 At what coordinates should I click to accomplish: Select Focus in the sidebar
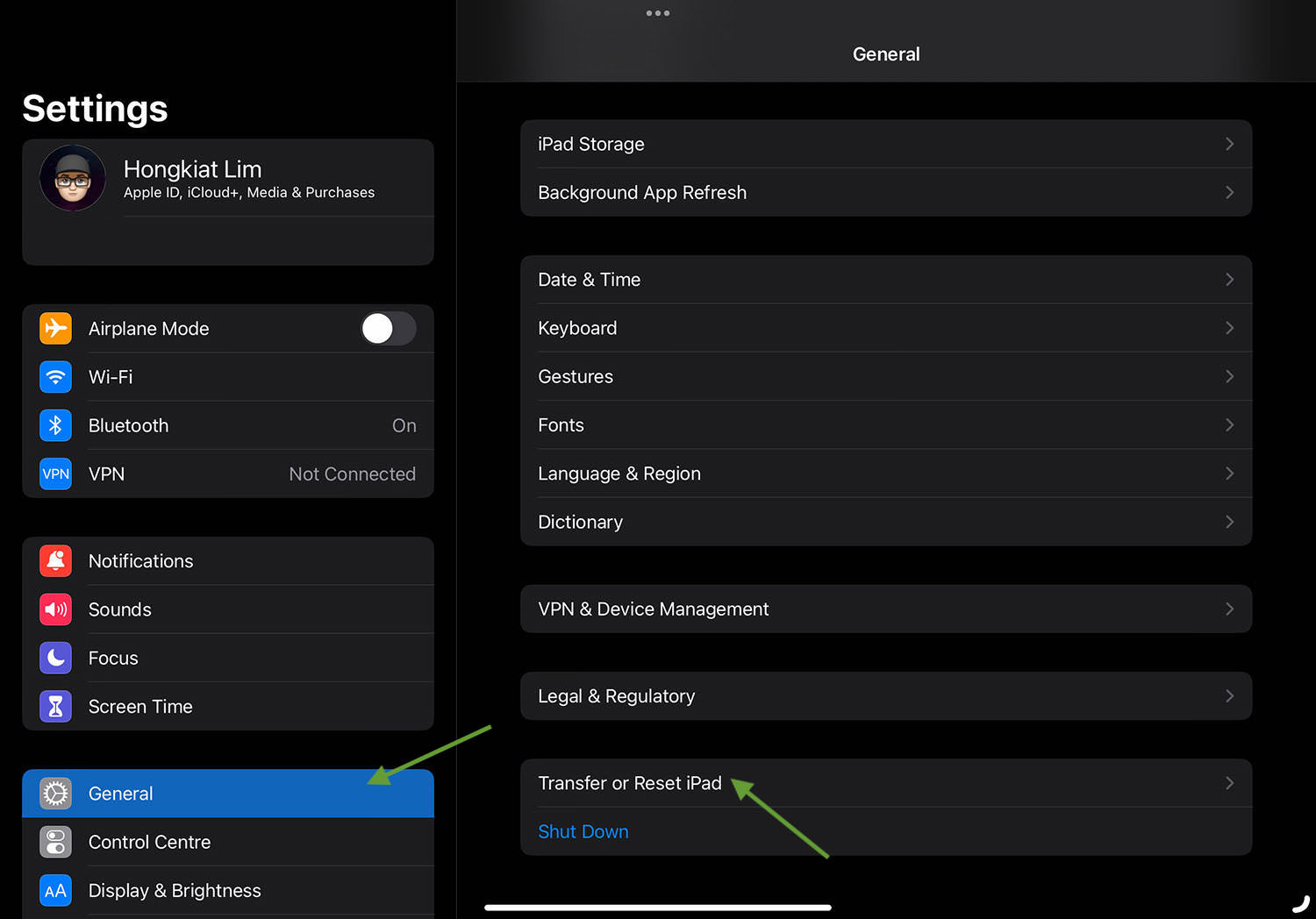point(228,658)
